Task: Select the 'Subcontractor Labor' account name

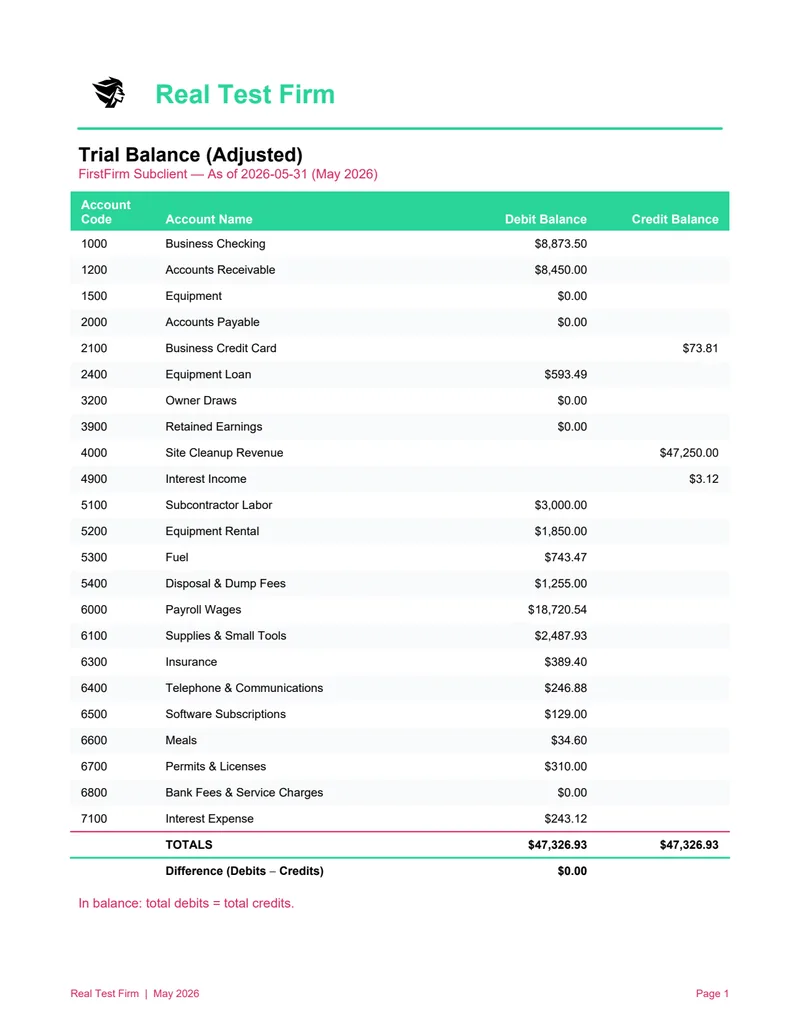Action: 218,505
